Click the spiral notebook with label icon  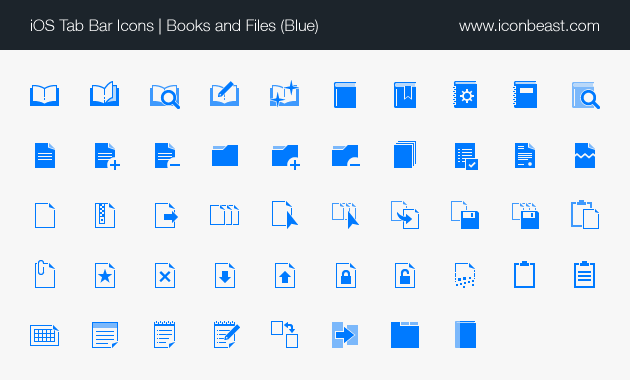coord(525,95)
